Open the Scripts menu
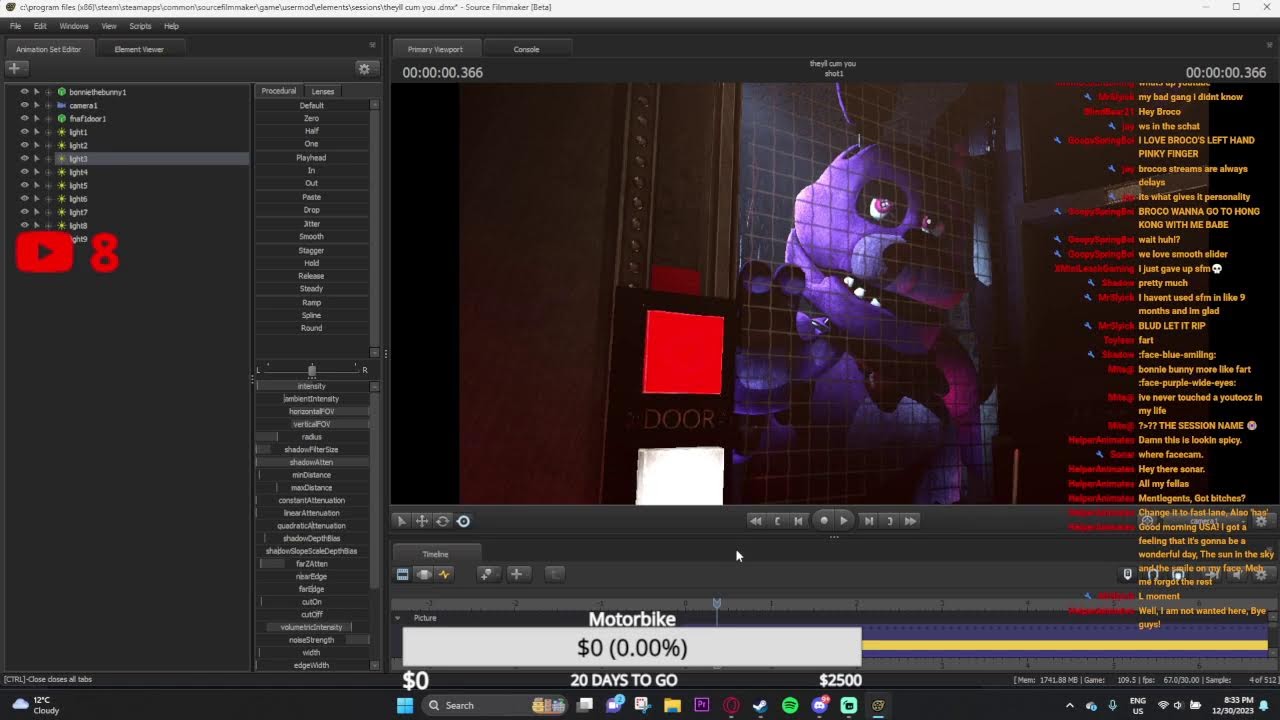The image size is (1280, 720). pos(140,26)
